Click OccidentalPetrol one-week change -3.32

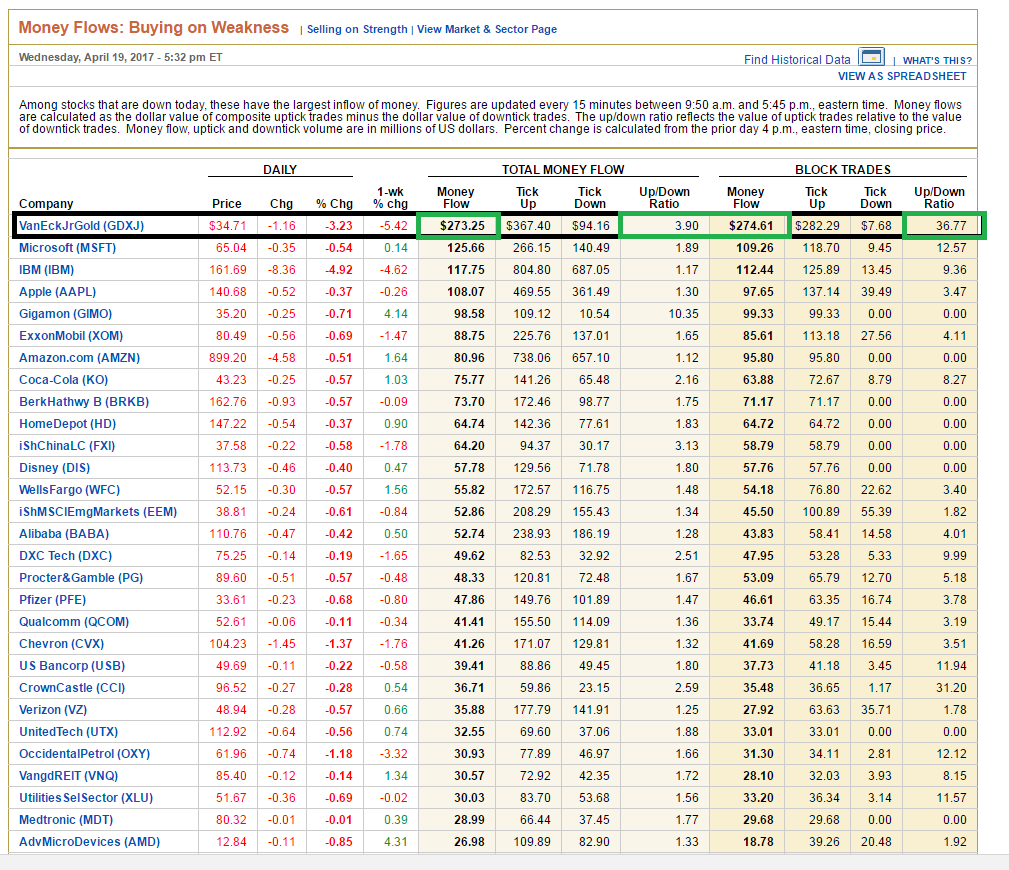pyautogui.click(x=393, y=754)
